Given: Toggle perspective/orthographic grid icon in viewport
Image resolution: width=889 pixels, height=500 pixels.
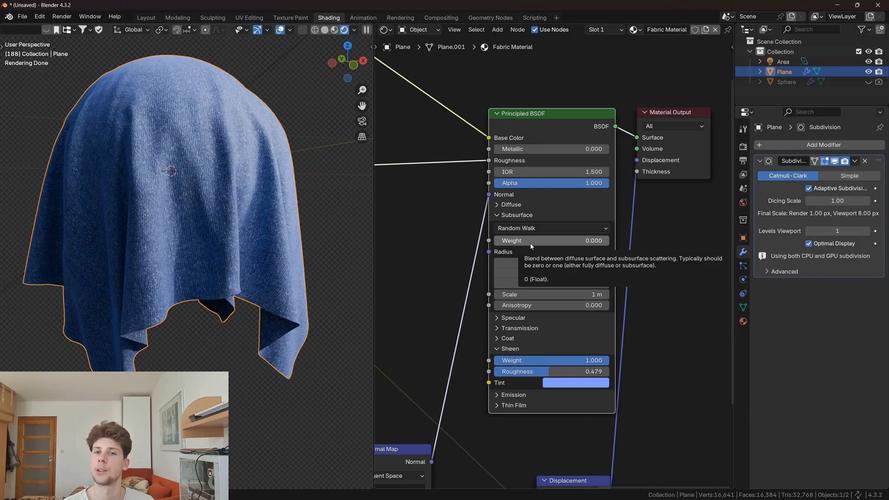Looking at the screenshot, I should coord(362,137).
